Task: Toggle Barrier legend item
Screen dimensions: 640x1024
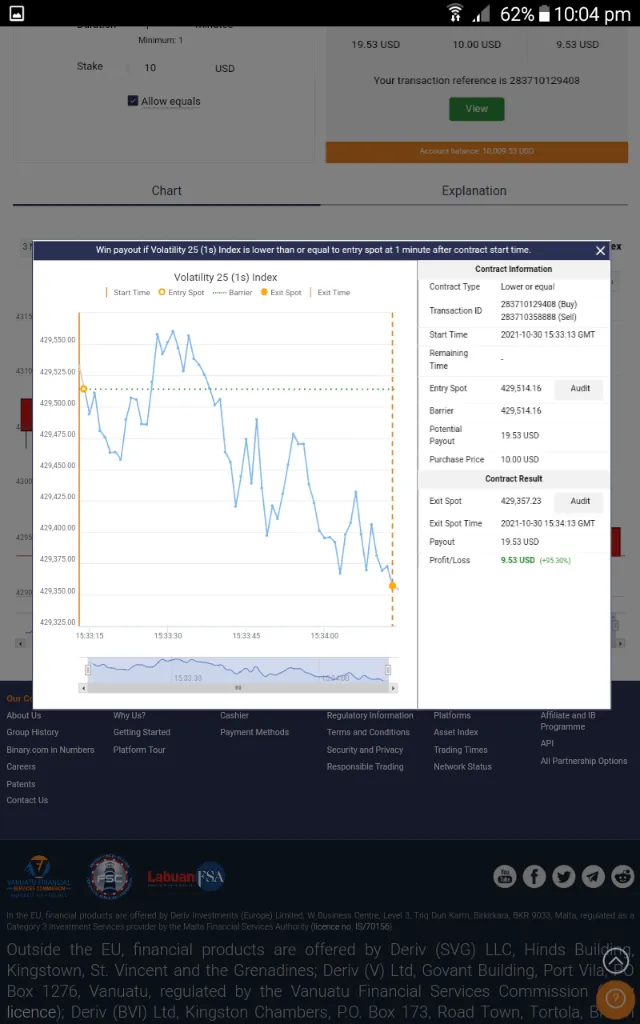Action: 232,293
